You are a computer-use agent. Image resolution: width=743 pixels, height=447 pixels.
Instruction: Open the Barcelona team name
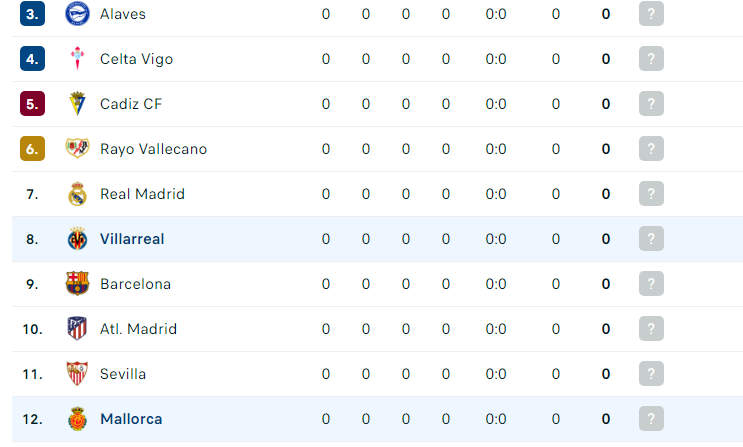pyautogui.click(x=136, y=284)
